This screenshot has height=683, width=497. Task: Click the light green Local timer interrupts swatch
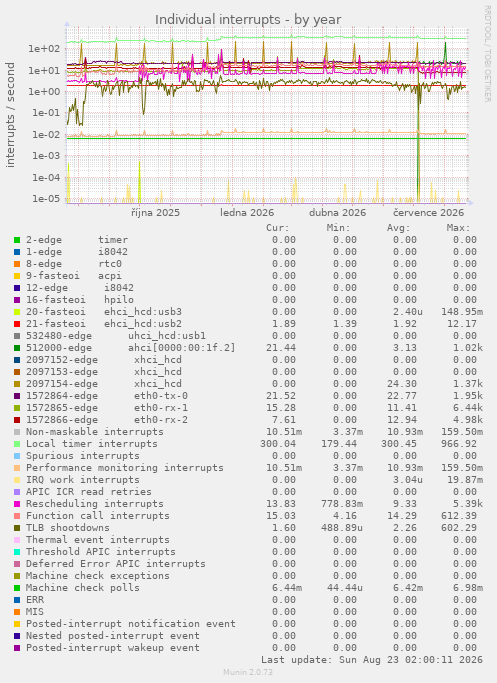click(17, 444)
